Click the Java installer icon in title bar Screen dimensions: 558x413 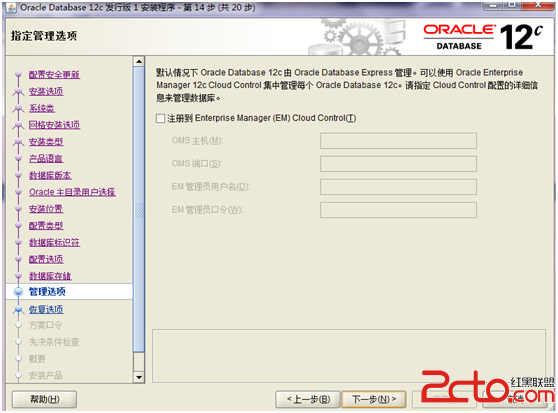11,7
